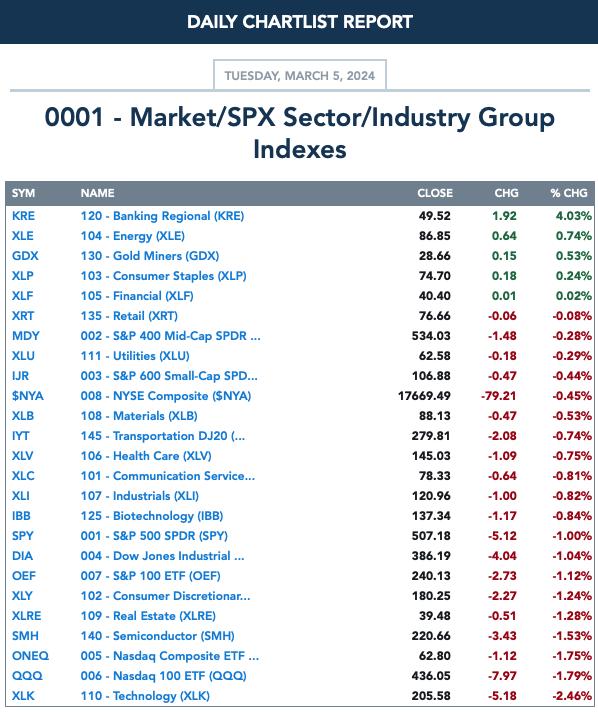Open 111 - Utilities (XLU) link
Viewport: 598px width, 712px height.
click(135, 356)
